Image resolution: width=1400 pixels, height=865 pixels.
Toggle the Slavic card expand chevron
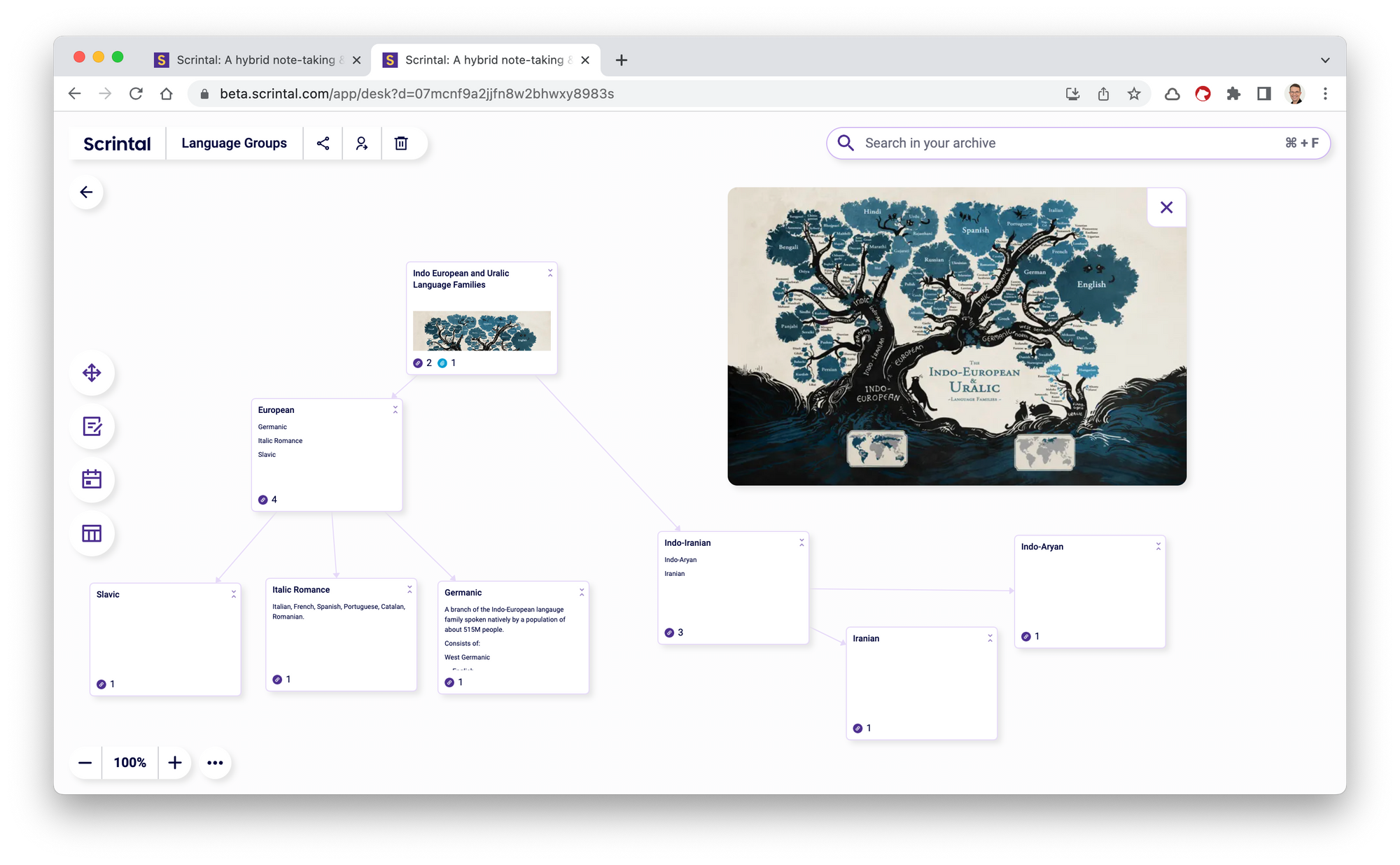click(x=234, y=593)
